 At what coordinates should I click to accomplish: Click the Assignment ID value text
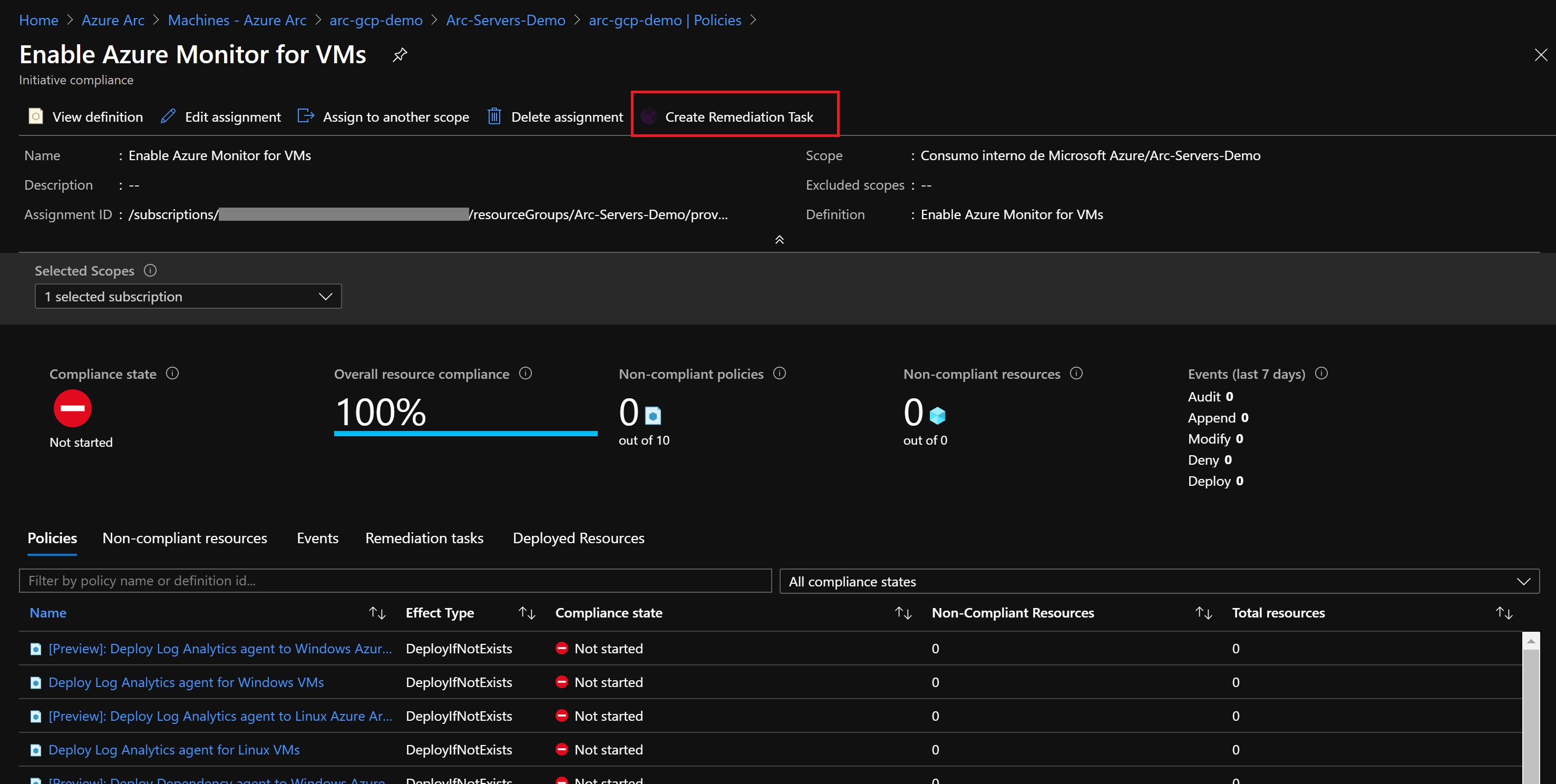coord(427,214)
